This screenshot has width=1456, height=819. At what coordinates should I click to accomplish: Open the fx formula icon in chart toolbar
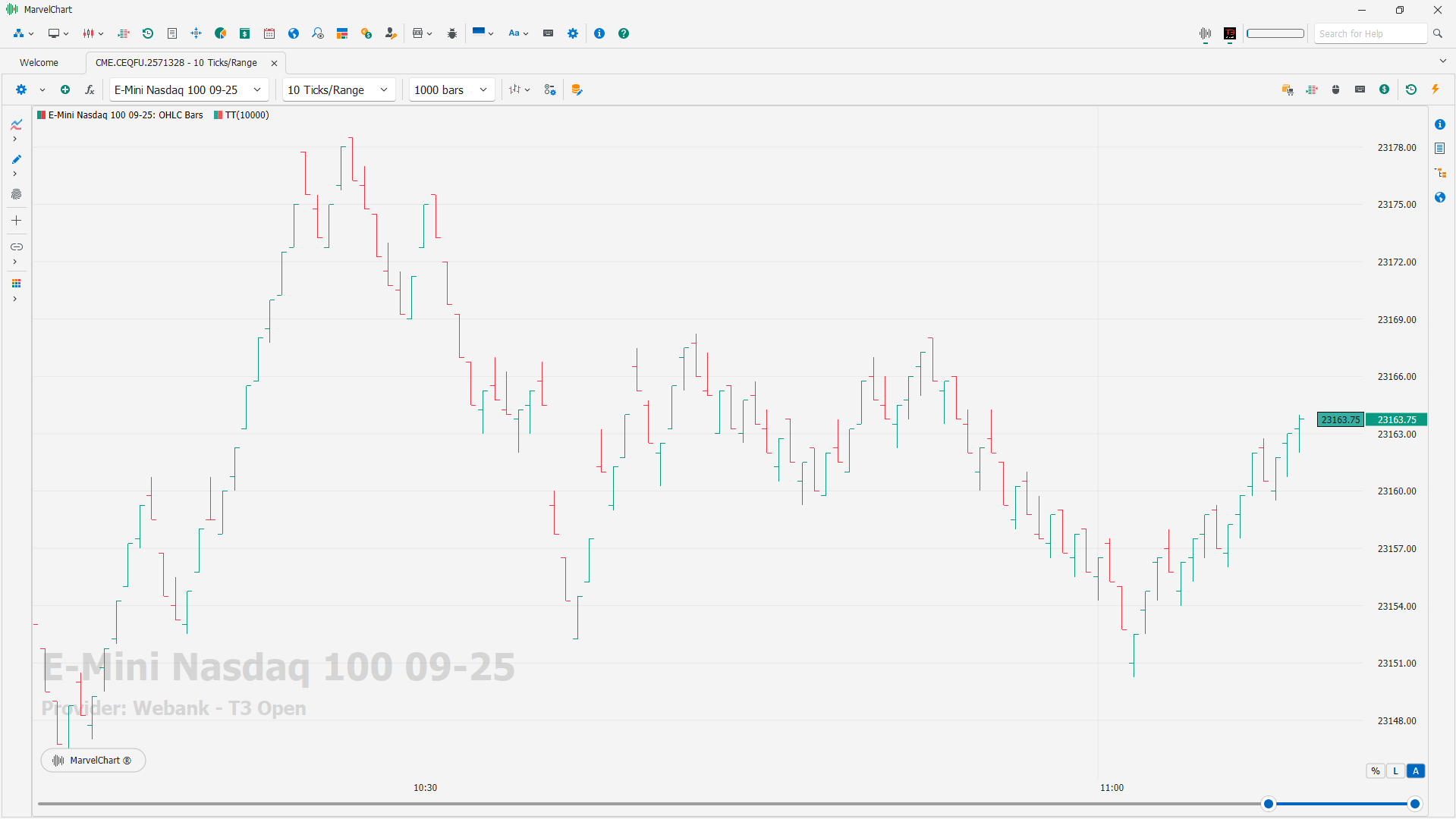point(90,89)
